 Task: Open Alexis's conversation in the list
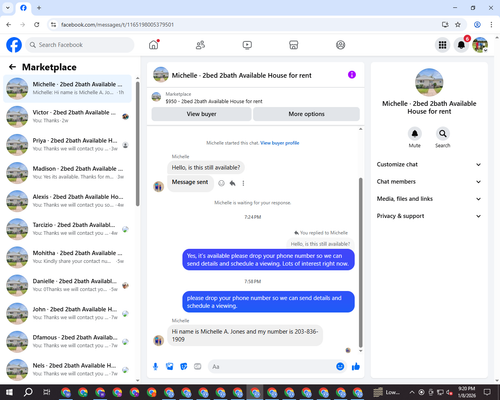67,201
